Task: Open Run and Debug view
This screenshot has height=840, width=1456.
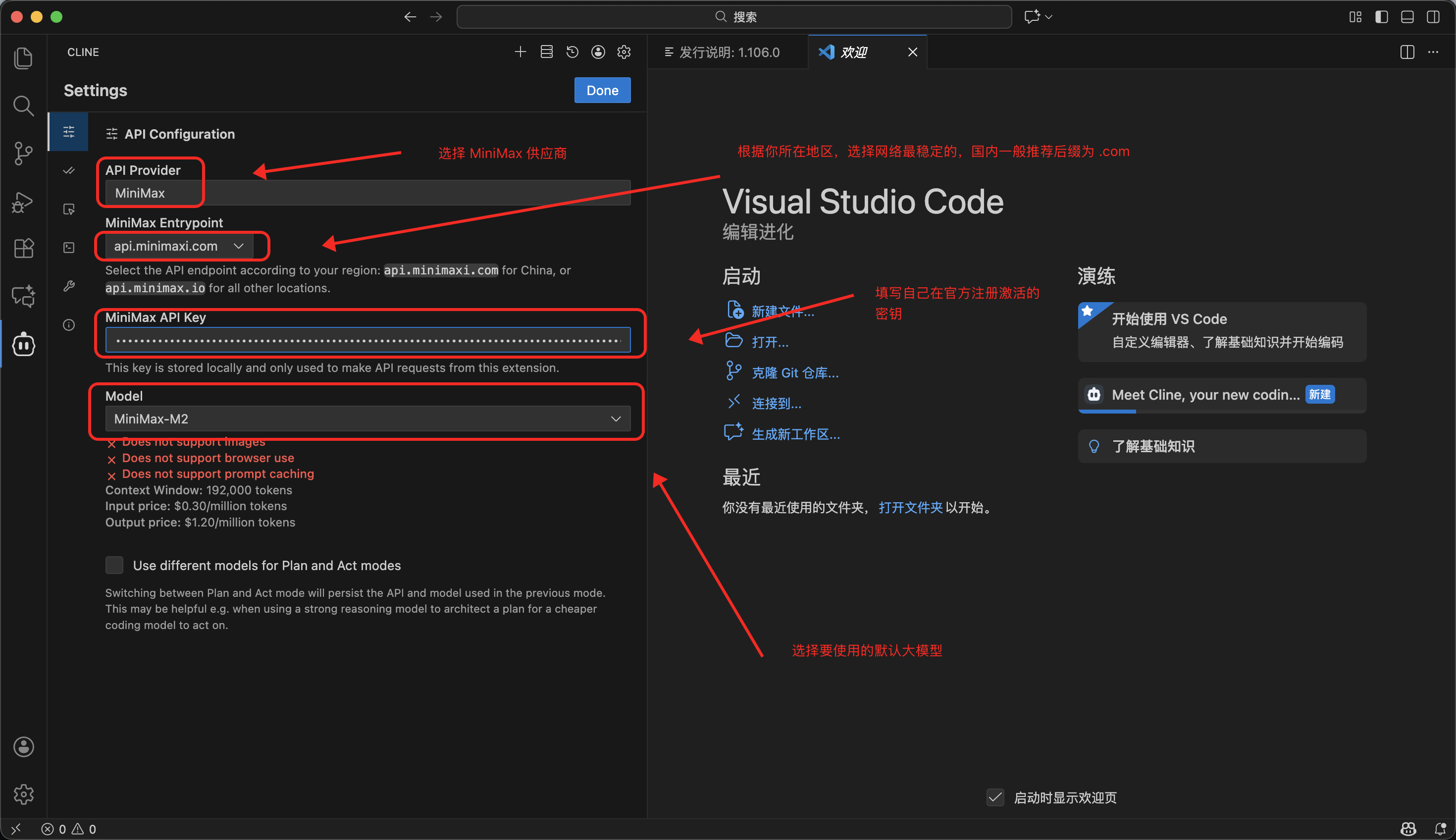Action: tap(23, 202)
